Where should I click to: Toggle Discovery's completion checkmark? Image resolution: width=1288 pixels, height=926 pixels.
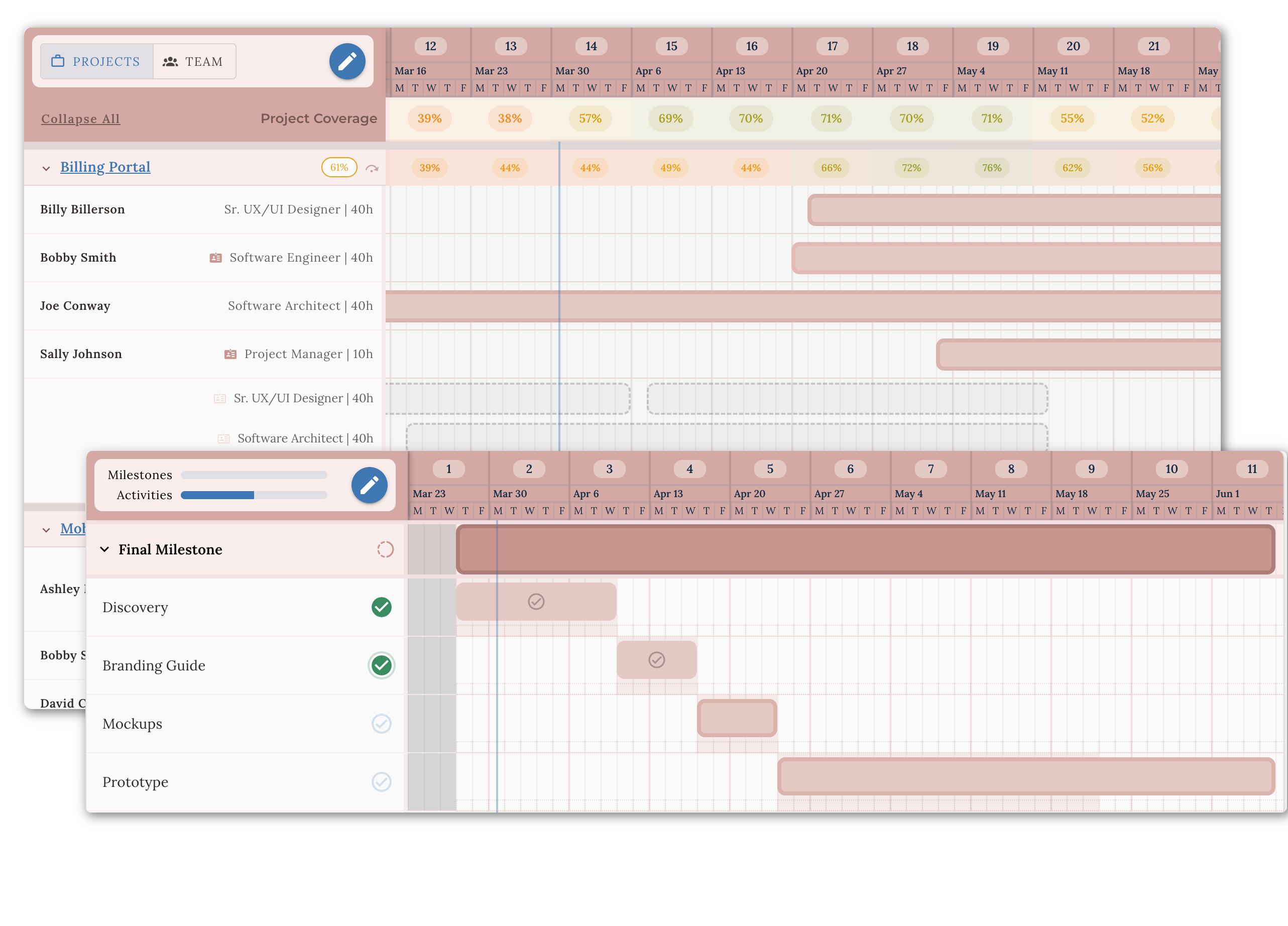click(x=382, y=607)
